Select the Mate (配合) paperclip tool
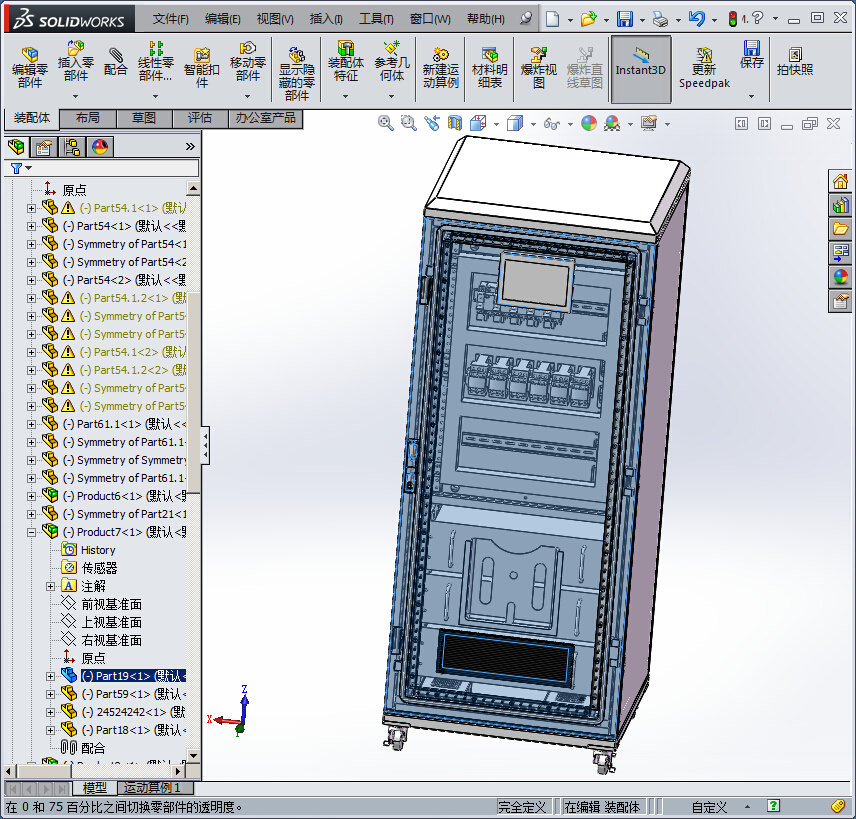856x819 pixels. click(x=116, y=63)
